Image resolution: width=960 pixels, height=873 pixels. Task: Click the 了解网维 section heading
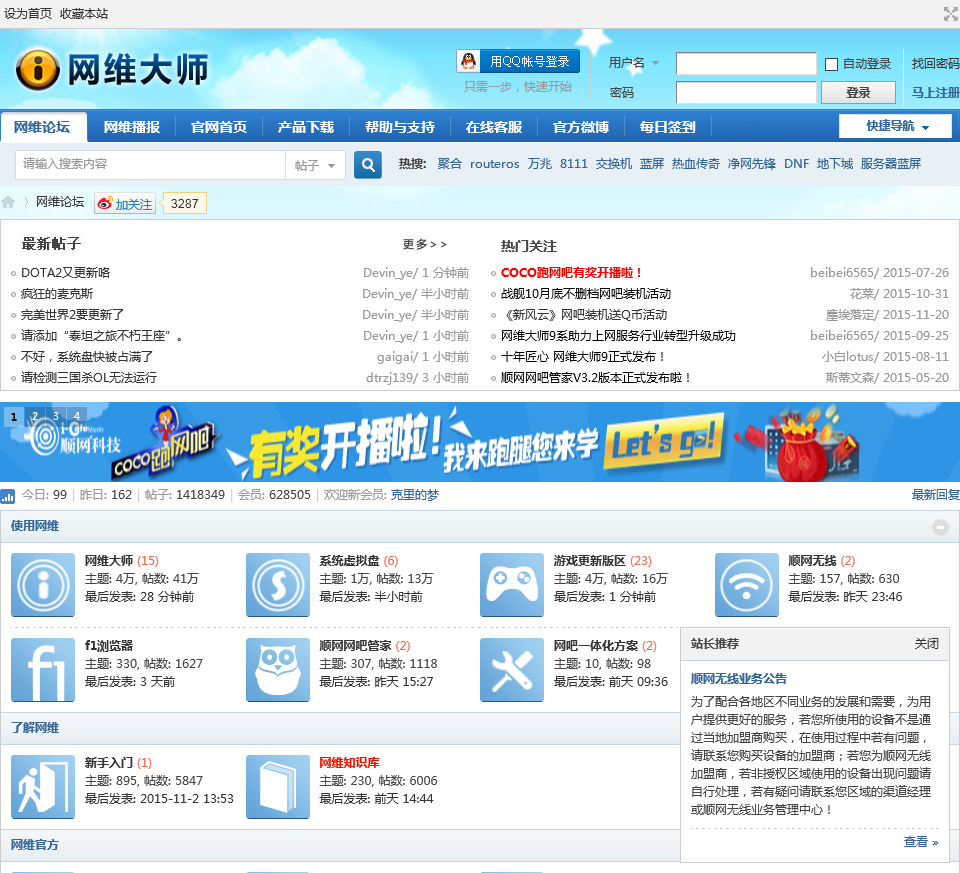(x=35, y=728)
